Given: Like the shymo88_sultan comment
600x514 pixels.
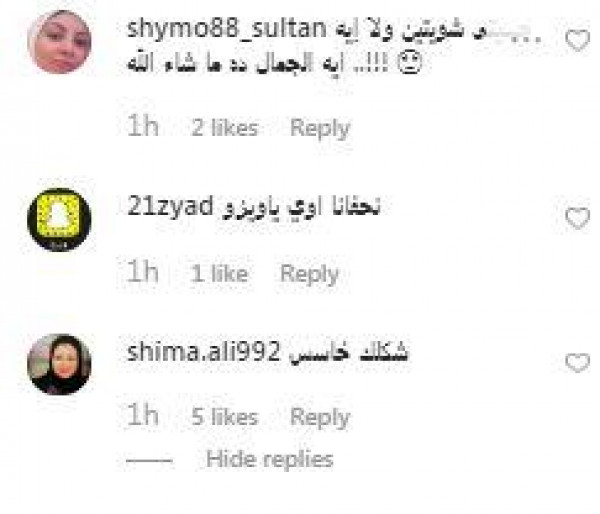Looking at the screenshot, I should click(x=577, y=40).
